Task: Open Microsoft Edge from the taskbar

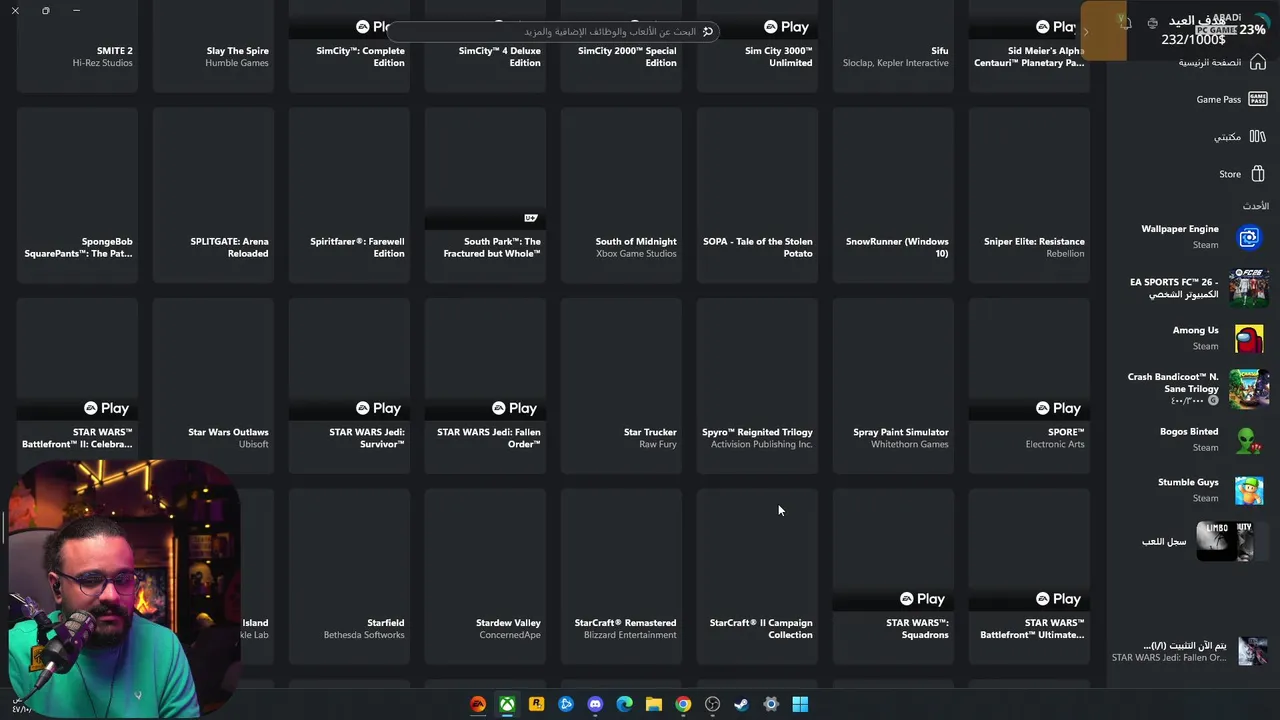Action: click(625, 704)
